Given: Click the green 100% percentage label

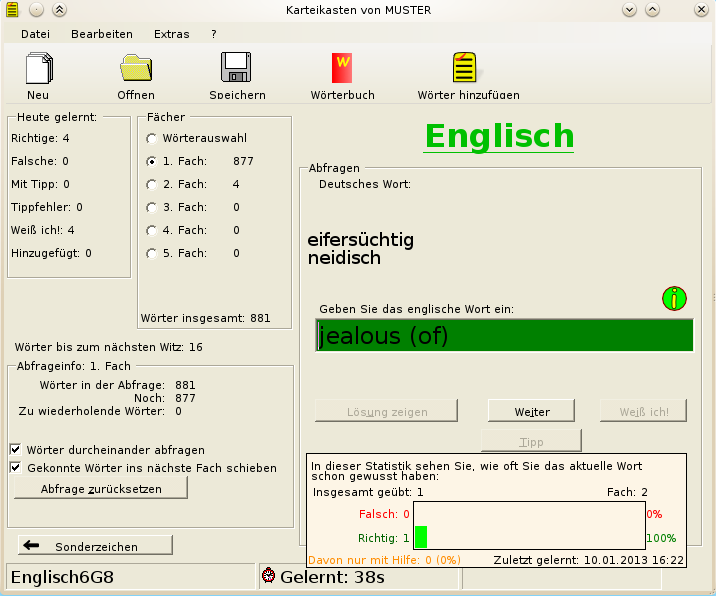Looking at the screenshot, I should [x=661, y=538].
